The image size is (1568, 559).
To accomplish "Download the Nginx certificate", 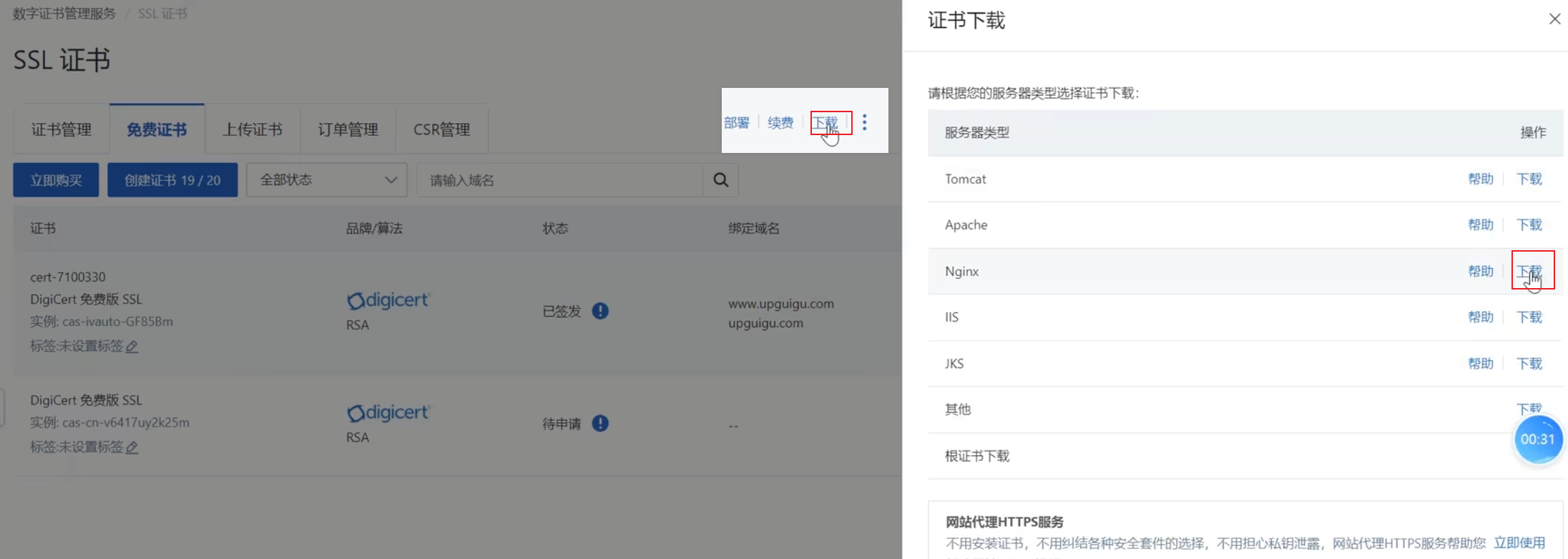I will (x=1529, y=271).
